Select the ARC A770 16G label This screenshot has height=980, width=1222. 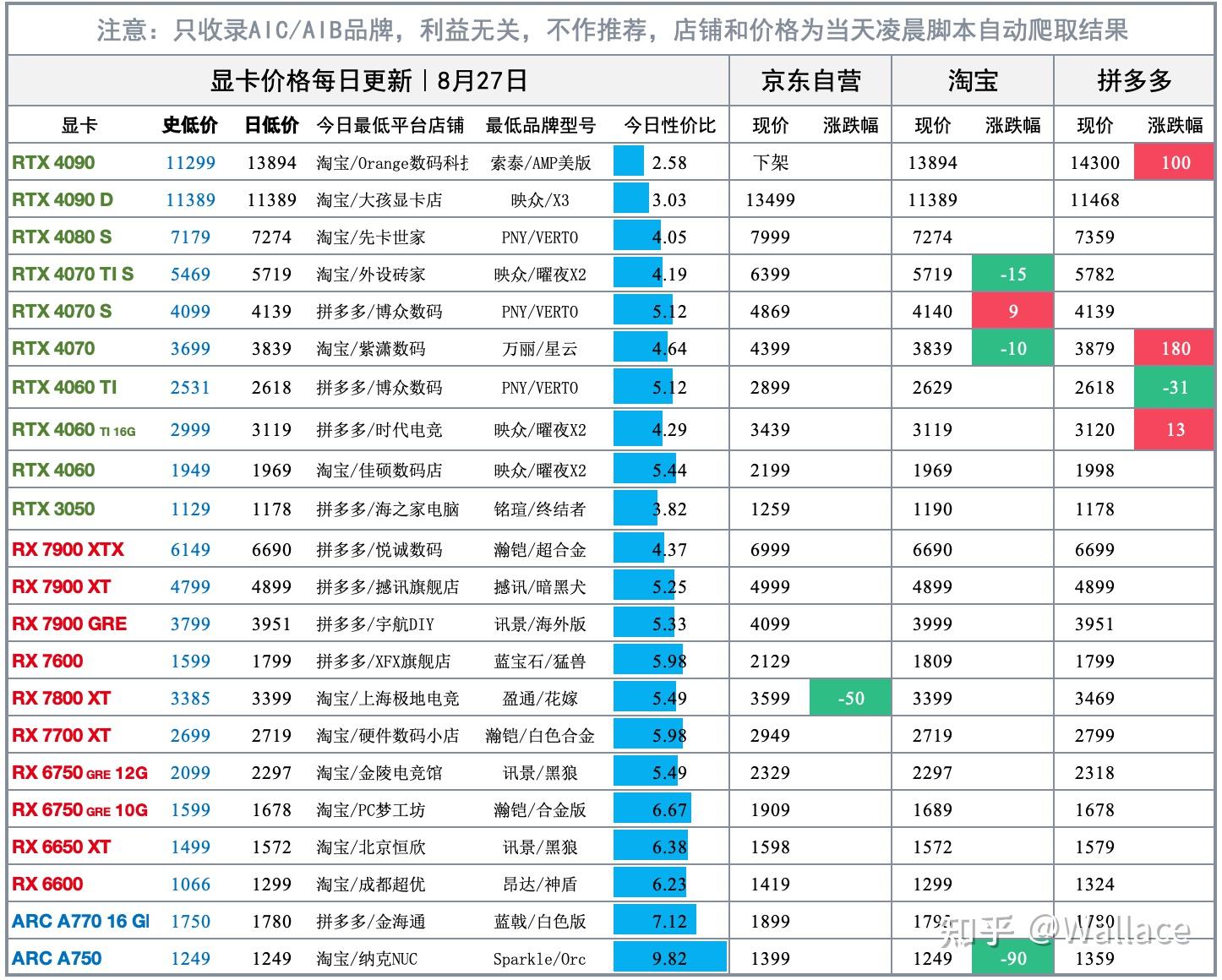(x=80, y=922)
